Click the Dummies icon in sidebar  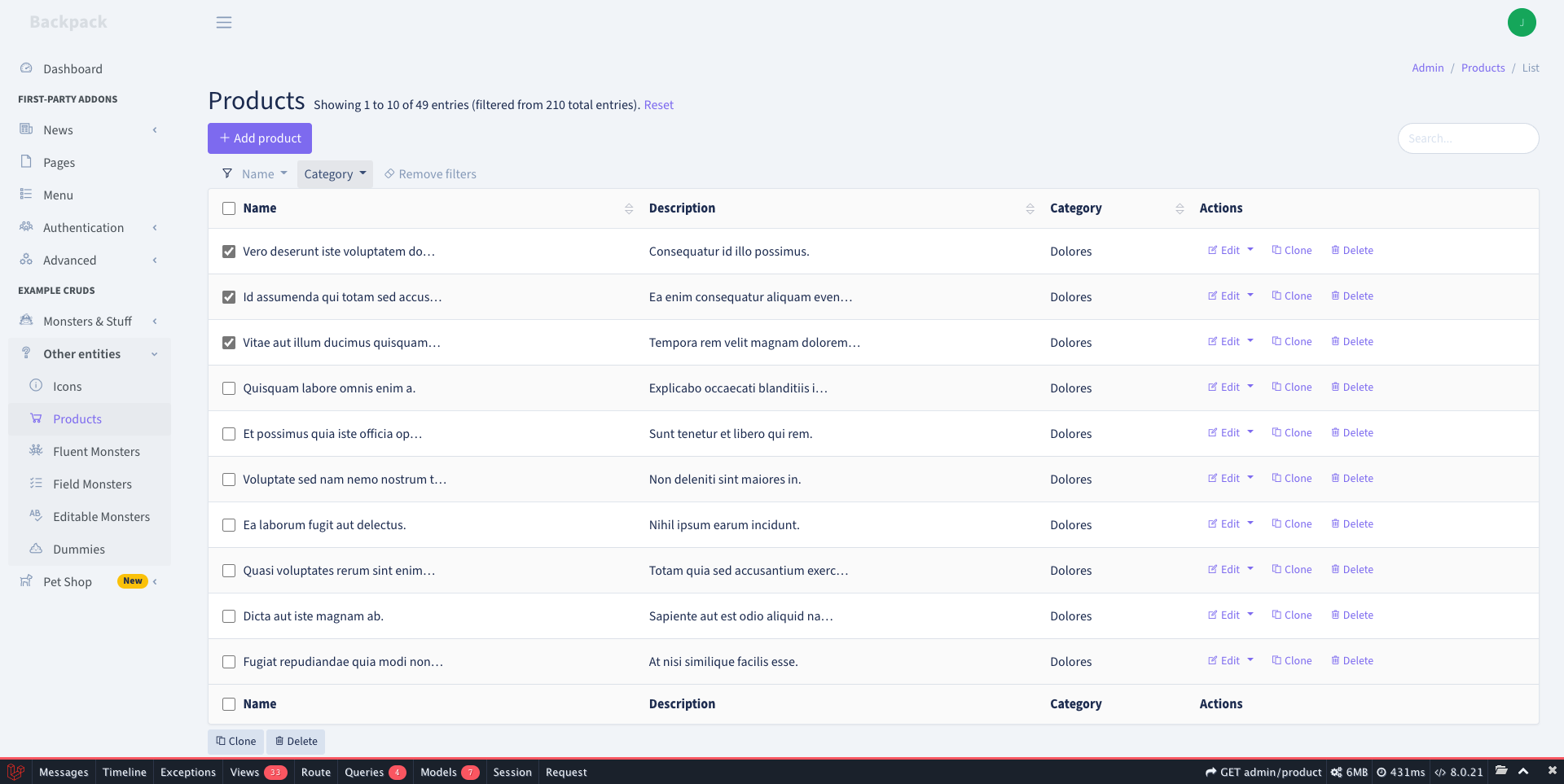point(36,548)
